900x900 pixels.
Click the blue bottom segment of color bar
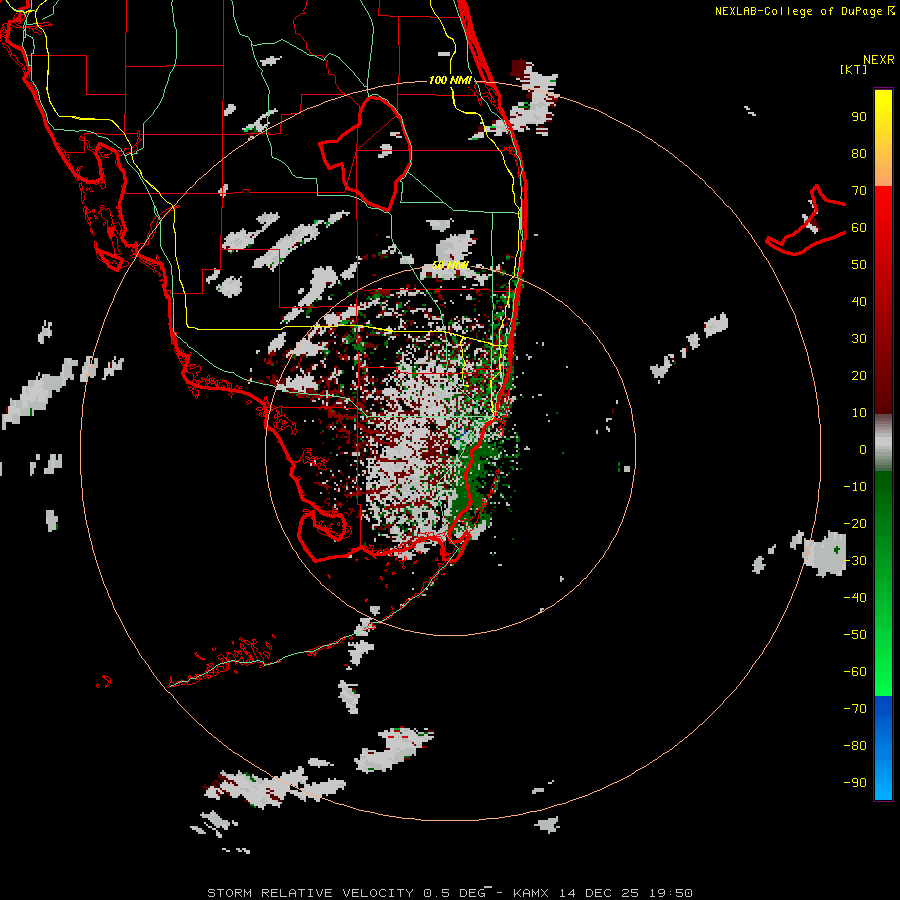pyautogui.click(x=883, y=748)
